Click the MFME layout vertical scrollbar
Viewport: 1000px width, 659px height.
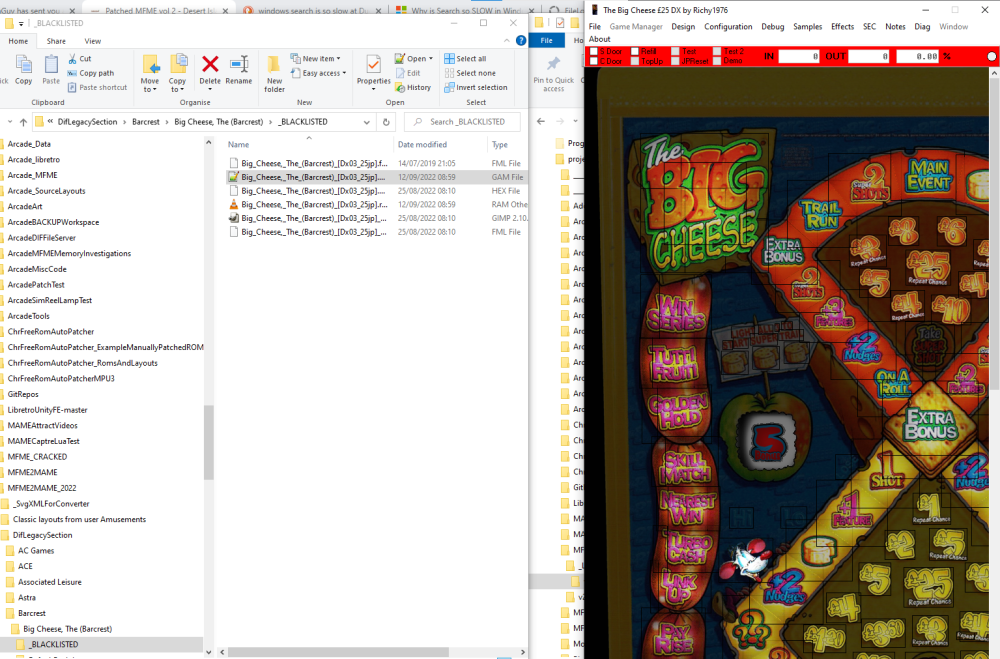tap(994, 233)
